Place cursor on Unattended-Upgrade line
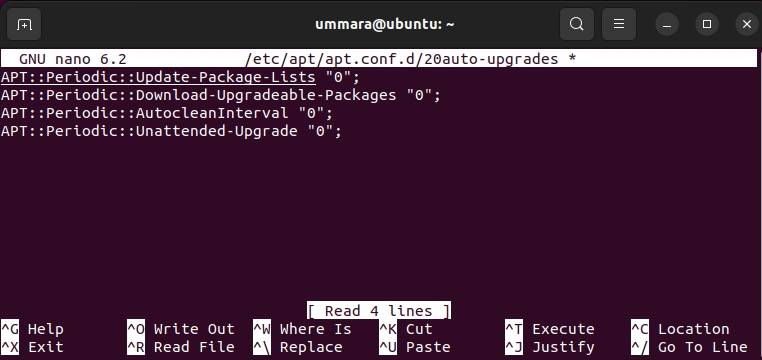The height and width of the screenshot is (360, 762). [x=171, y=131]
